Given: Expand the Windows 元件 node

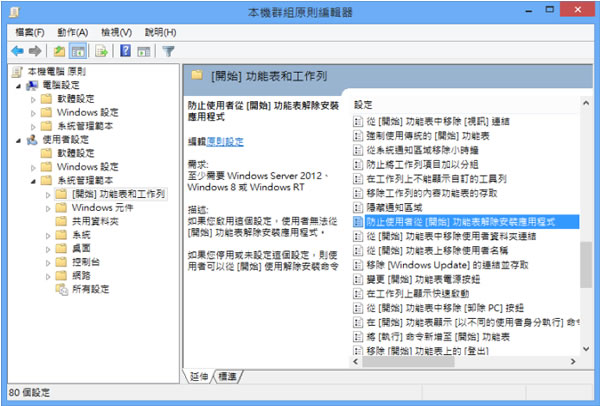Looking at the screenshot, I should (48, 209).
